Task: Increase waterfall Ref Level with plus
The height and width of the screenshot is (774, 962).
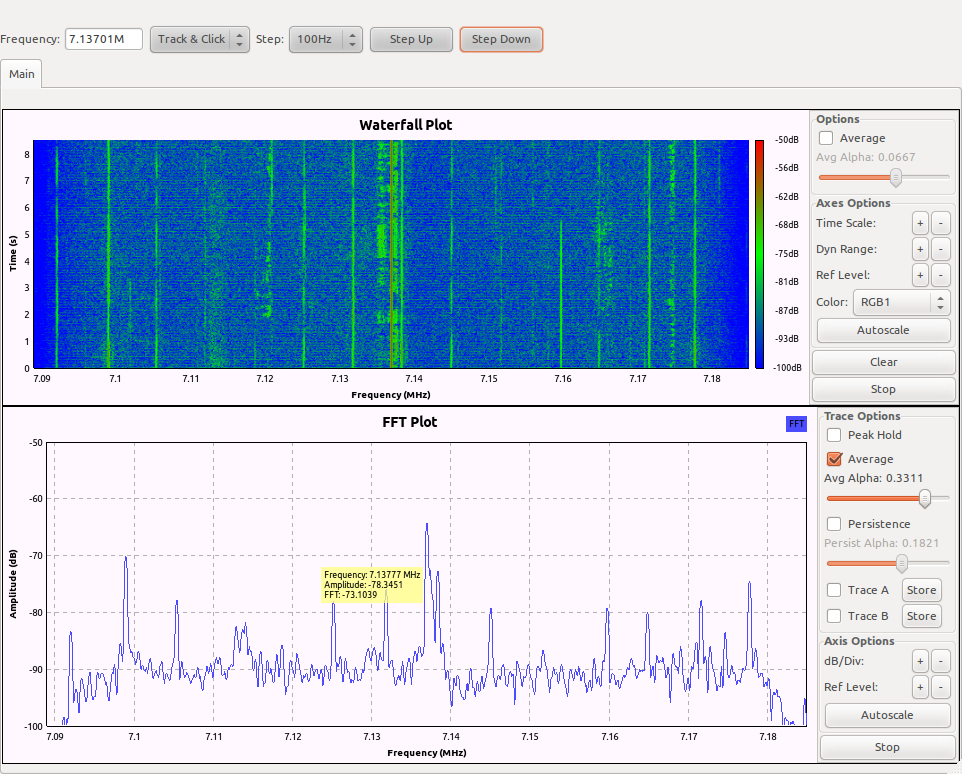Action: coord(920,275)
